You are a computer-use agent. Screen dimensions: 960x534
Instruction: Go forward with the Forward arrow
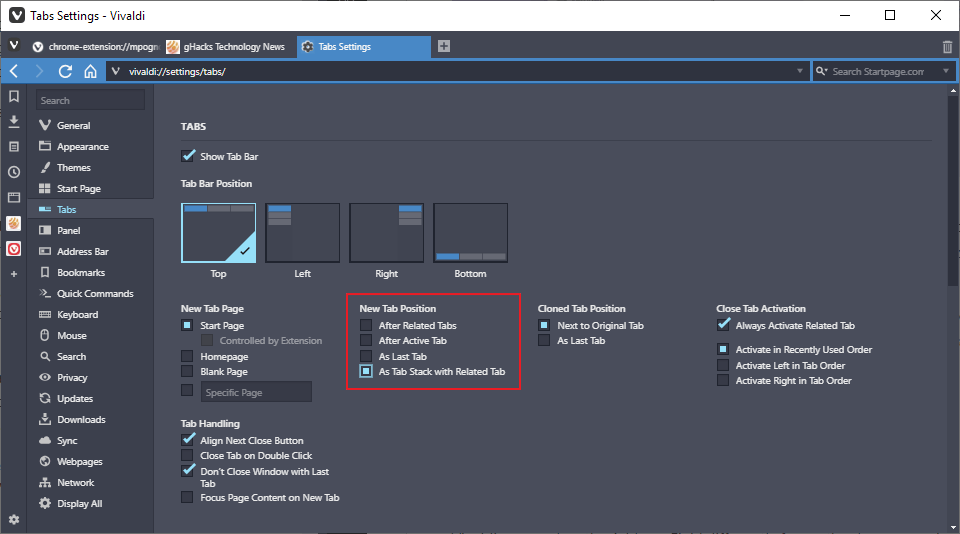click(x=39, y=72)
